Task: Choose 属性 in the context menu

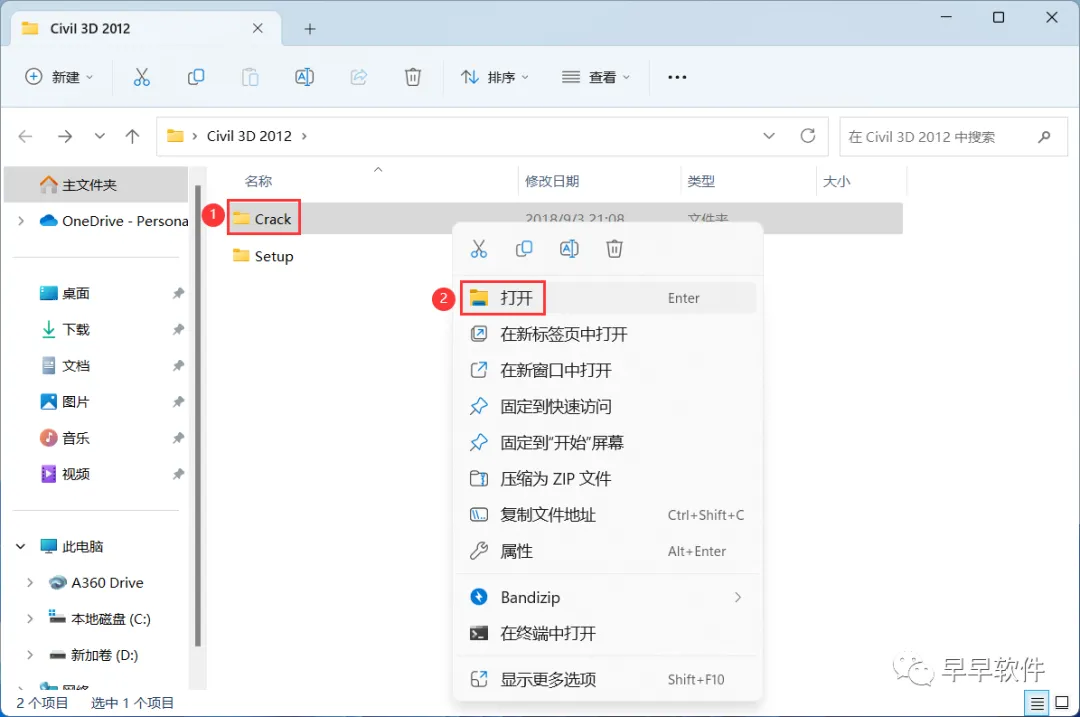Action: click(608, 551)
